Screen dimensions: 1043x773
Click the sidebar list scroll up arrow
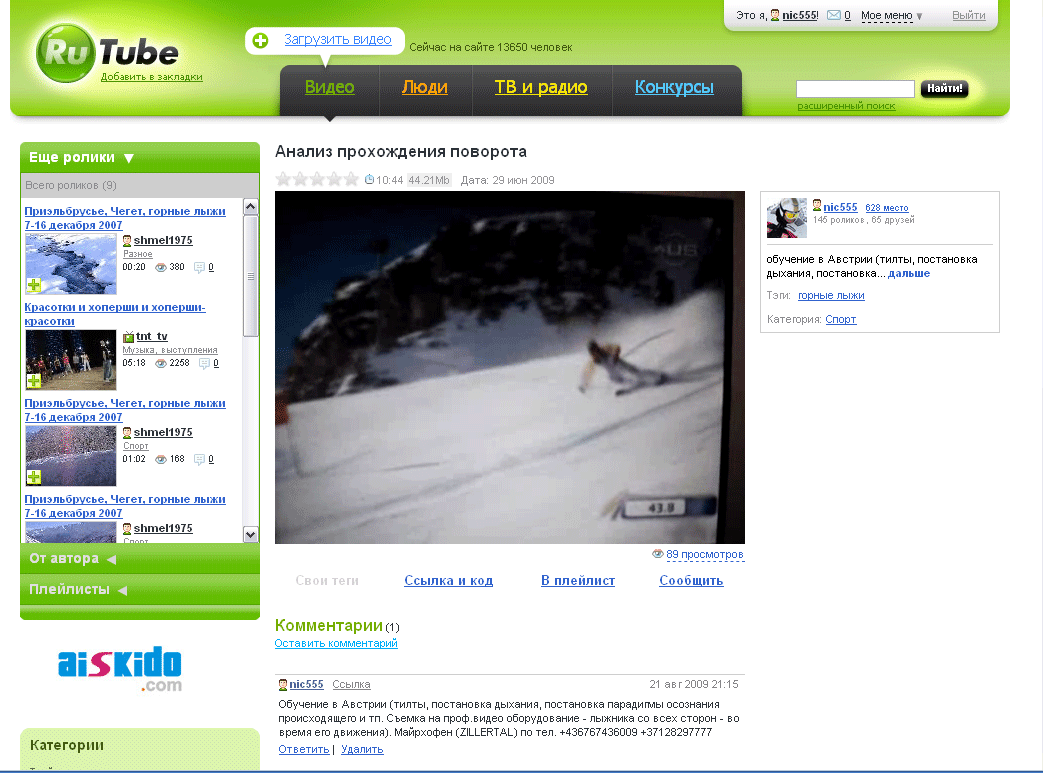(251, 206)
